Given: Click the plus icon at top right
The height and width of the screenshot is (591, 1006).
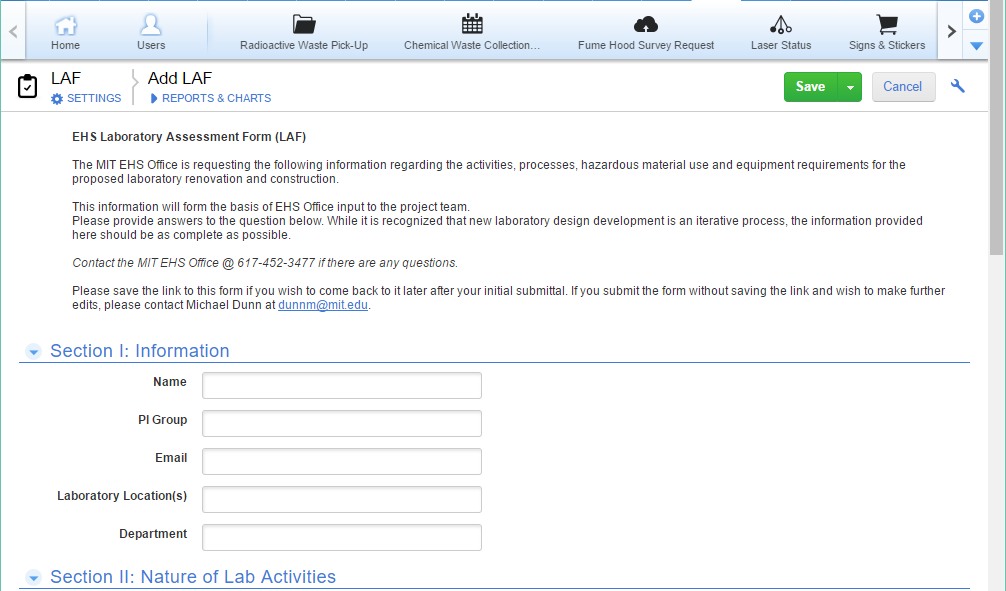Looking at the screenshot, I should point(977,16).
